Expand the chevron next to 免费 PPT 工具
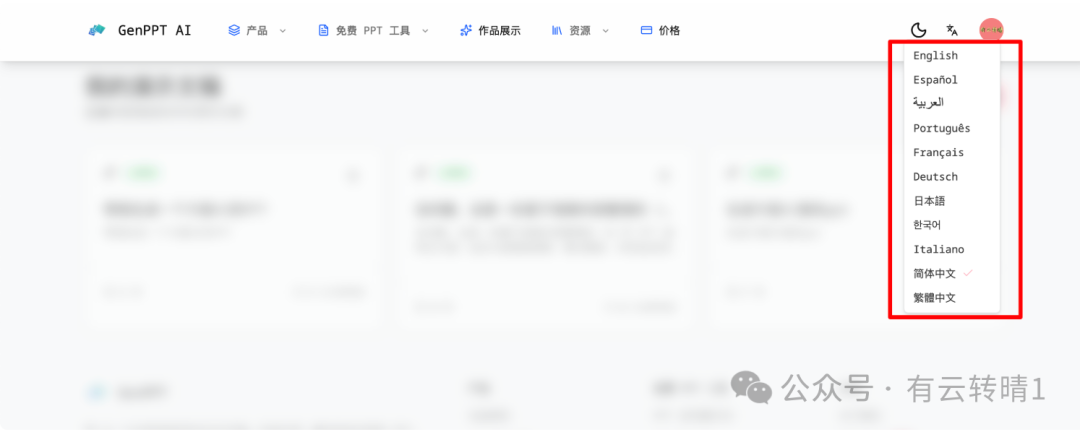1080x432 pixels. [425, 30]
